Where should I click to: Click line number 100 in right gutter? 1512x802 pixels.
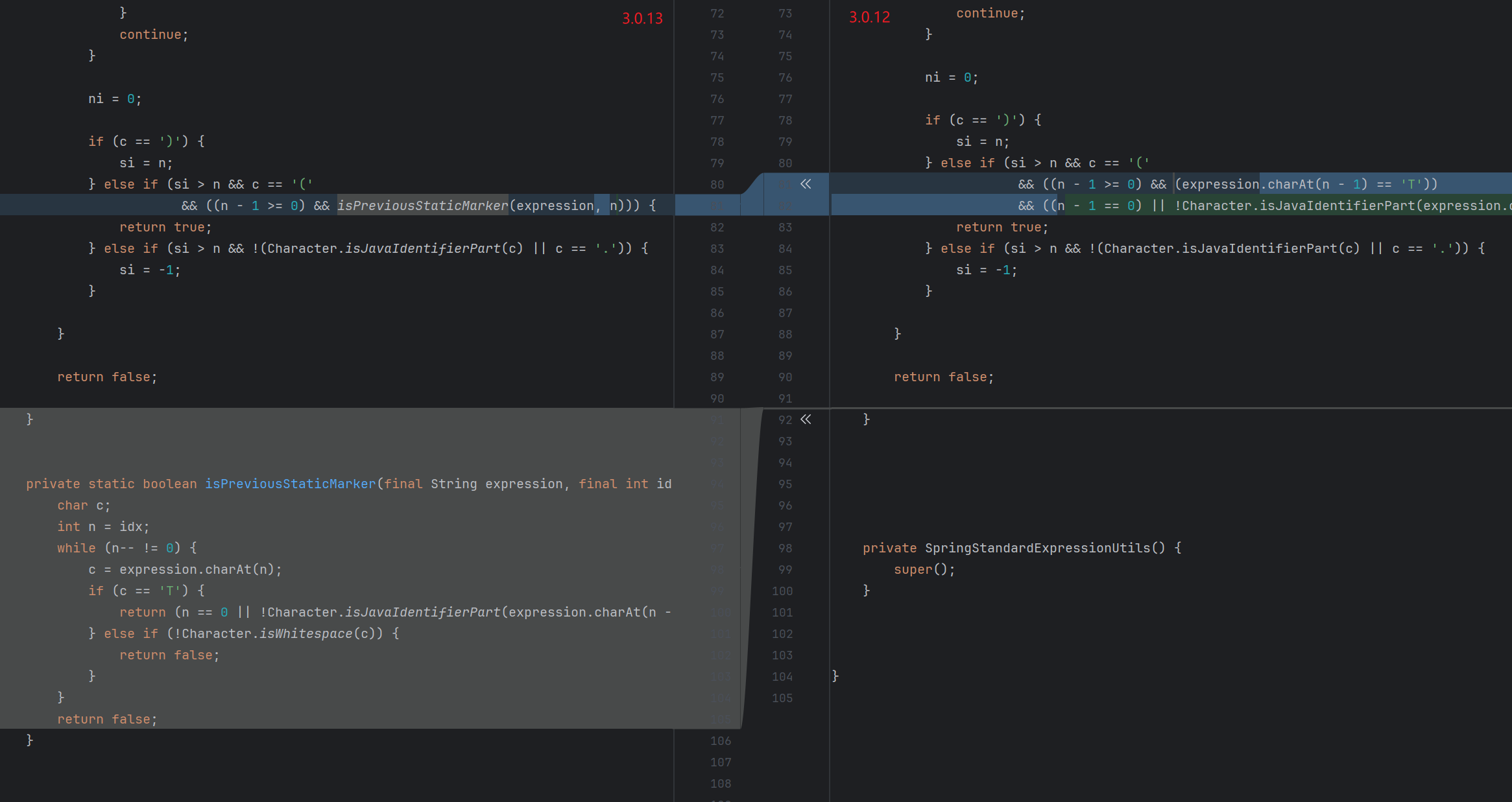point(782,591)
